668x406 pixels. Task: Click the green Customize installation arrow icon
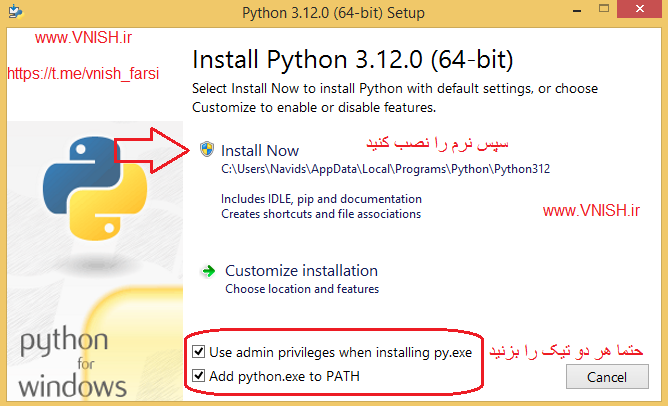(208, 271)
